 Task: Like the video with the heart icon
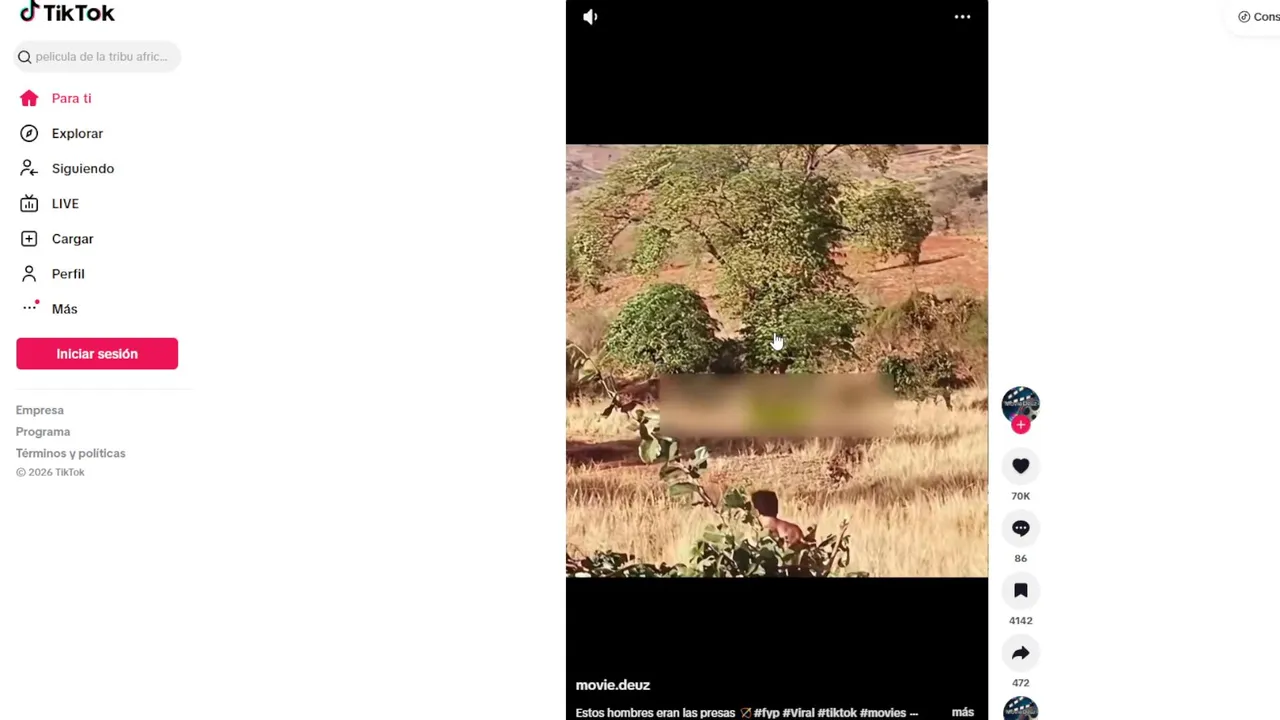pyautogui.click(x=1020, y=466)
